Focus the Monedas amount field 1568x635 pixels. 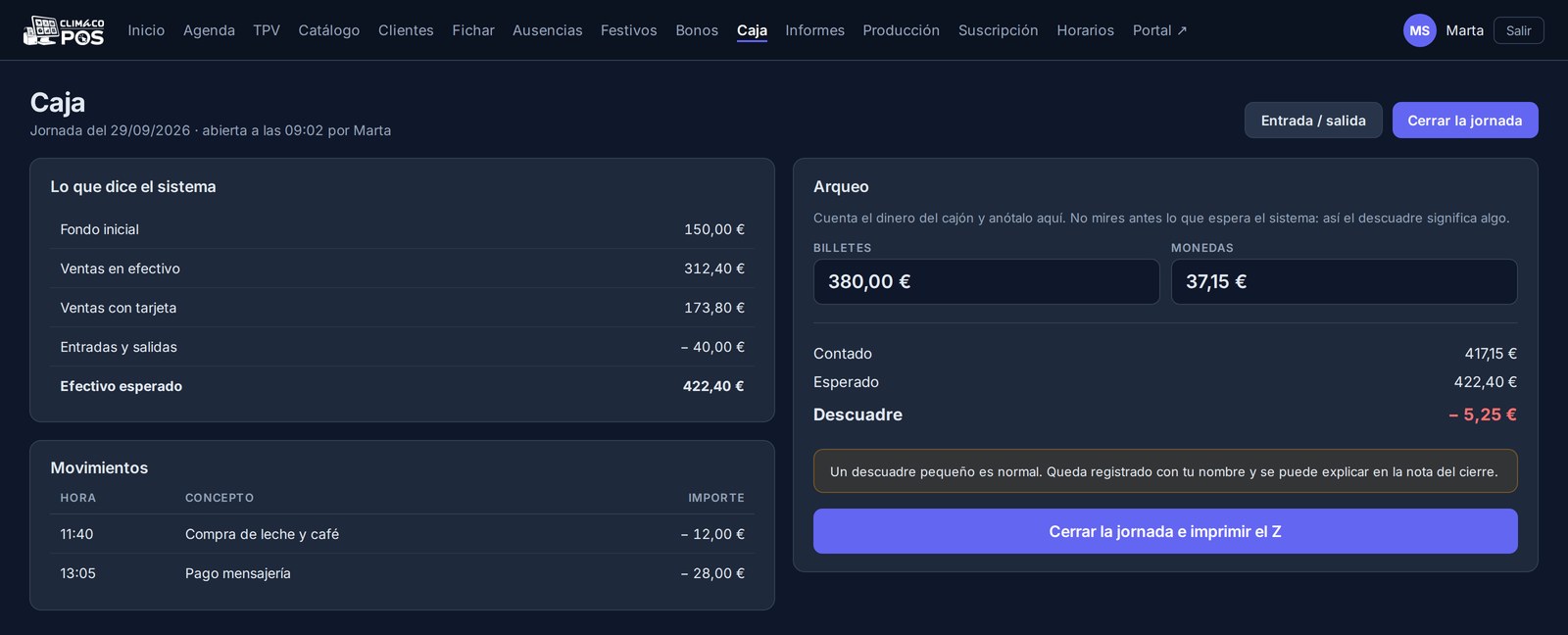1344,281
